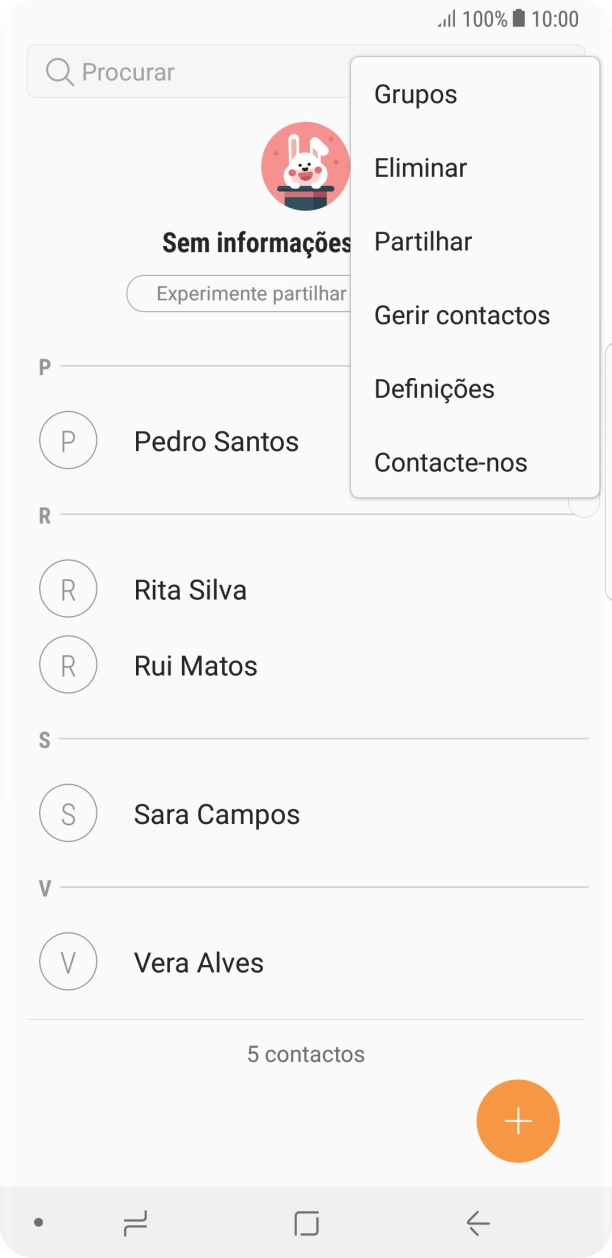Open Definições from the overflow menu

[x=434, y=389]
